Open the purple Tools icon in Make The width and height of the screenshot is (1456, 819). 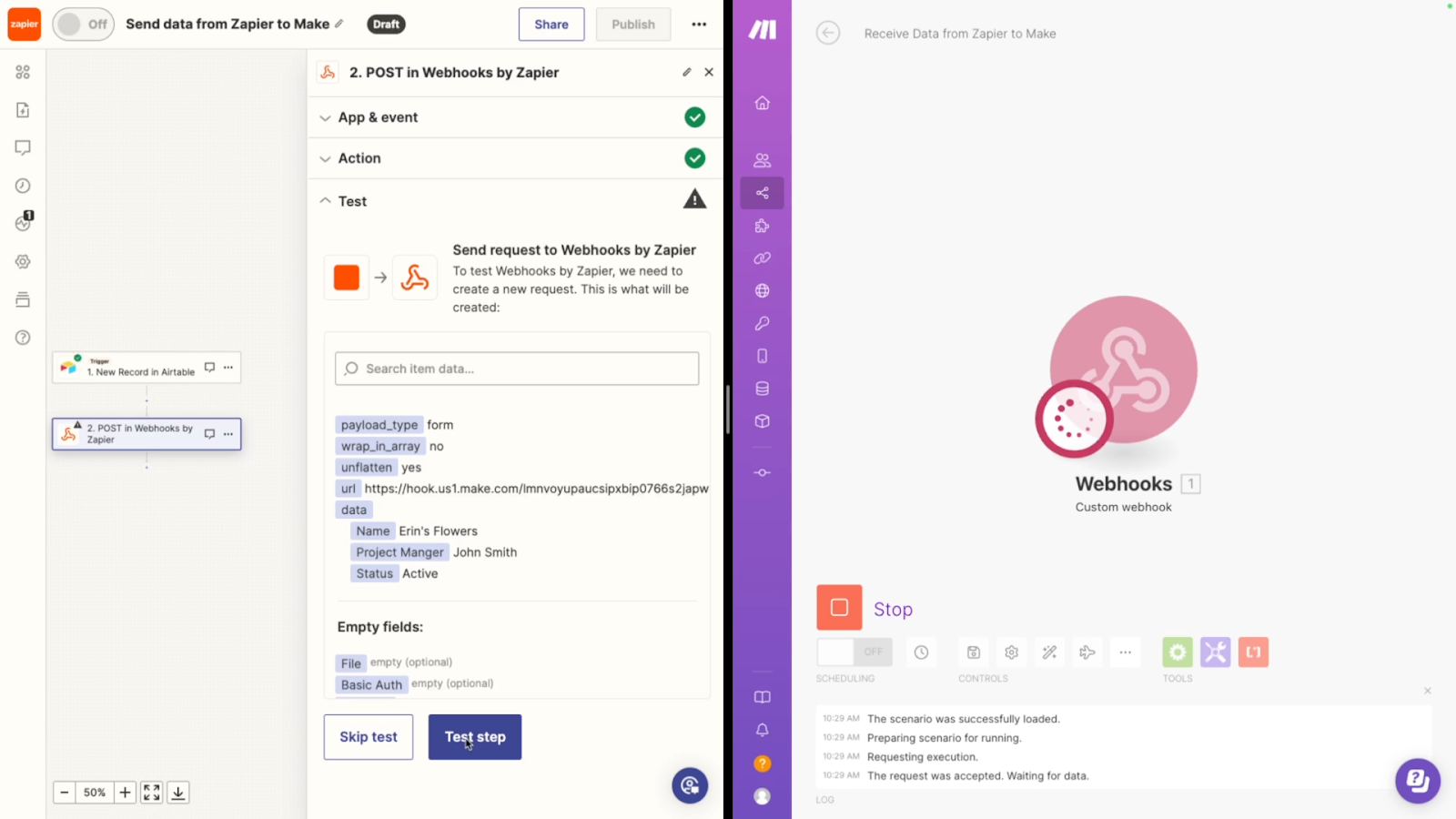point(1216,652)
